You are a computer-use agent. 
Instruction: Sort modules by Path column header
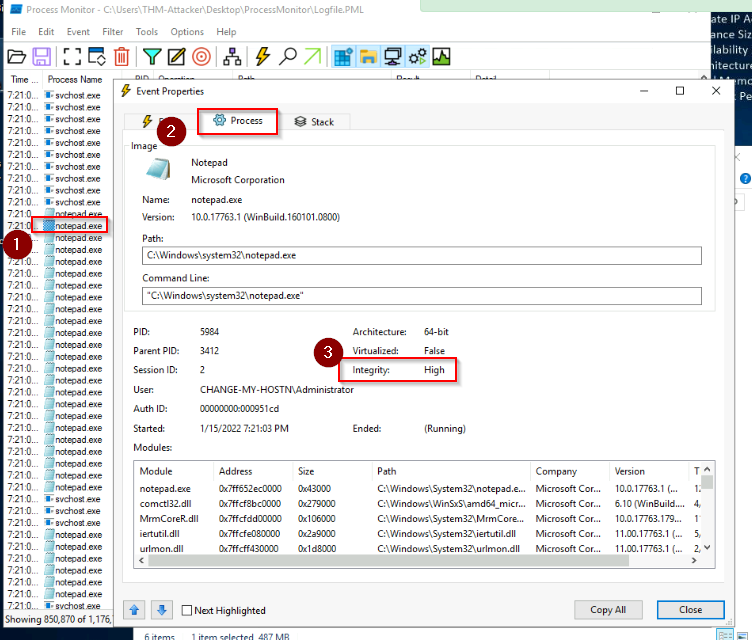451,471
